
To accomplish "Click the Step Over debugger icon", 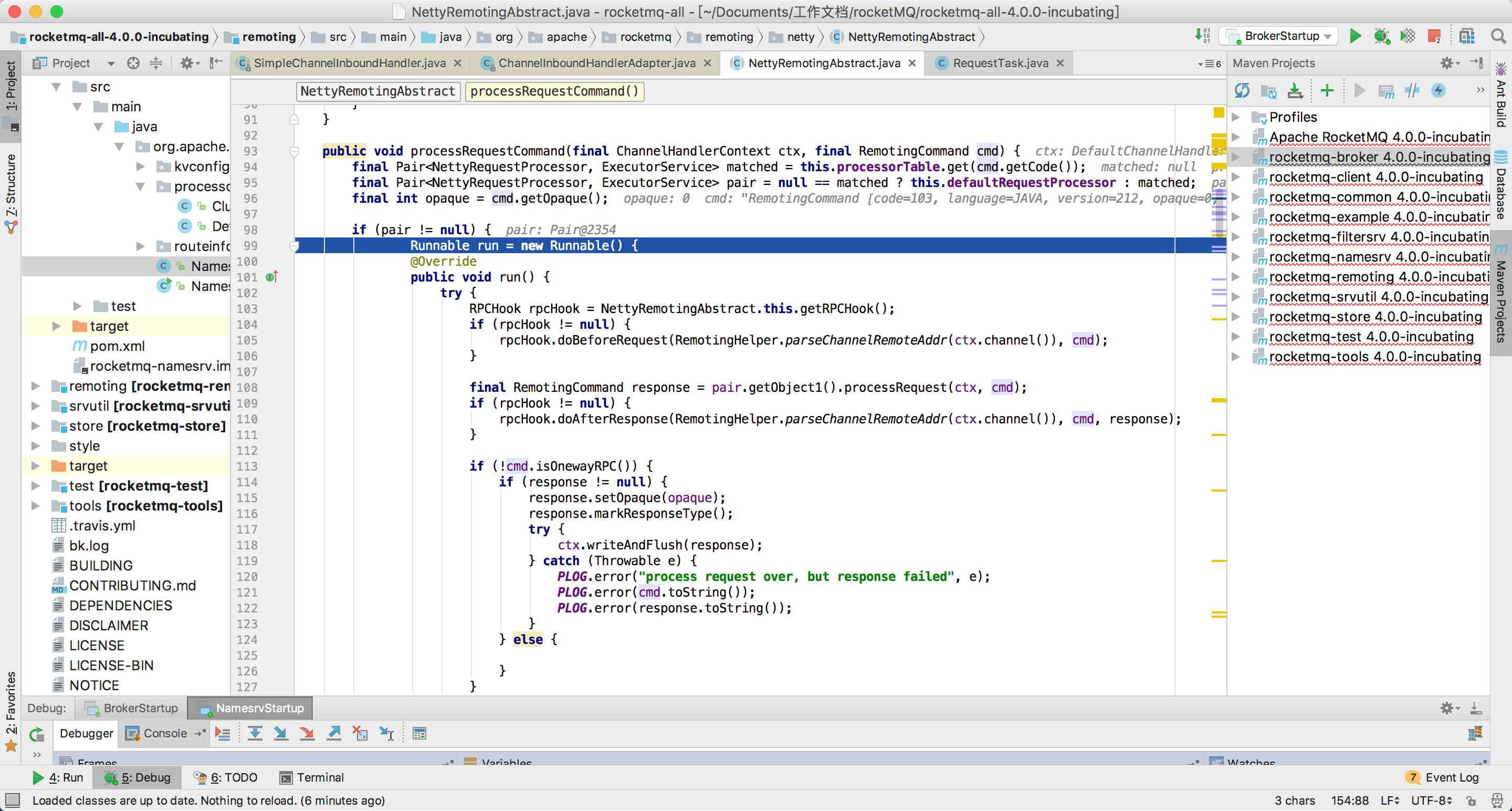I will tap(255, 733).
